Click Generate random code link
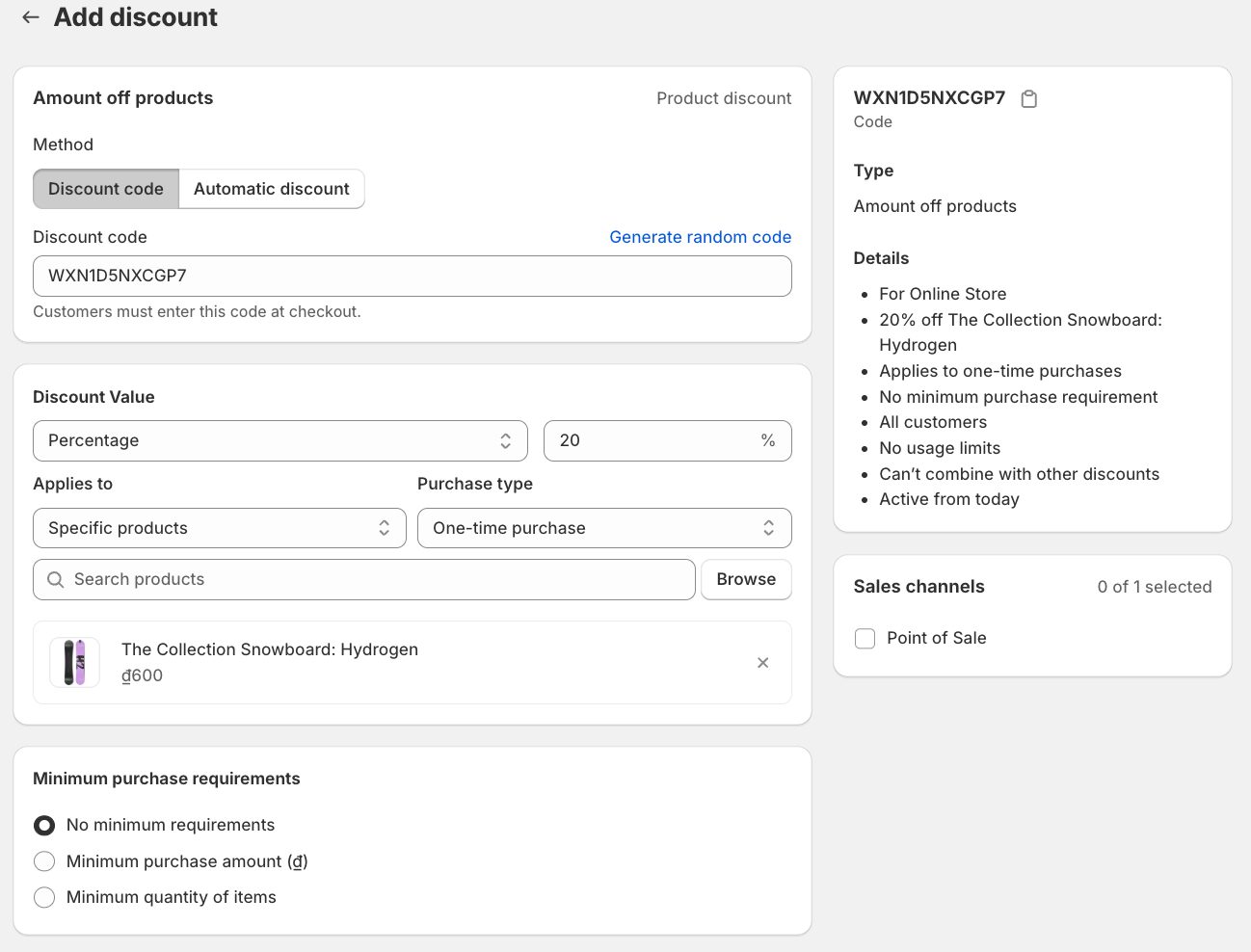The width and height of the screenshot is (1251, 952). [700, 237]
